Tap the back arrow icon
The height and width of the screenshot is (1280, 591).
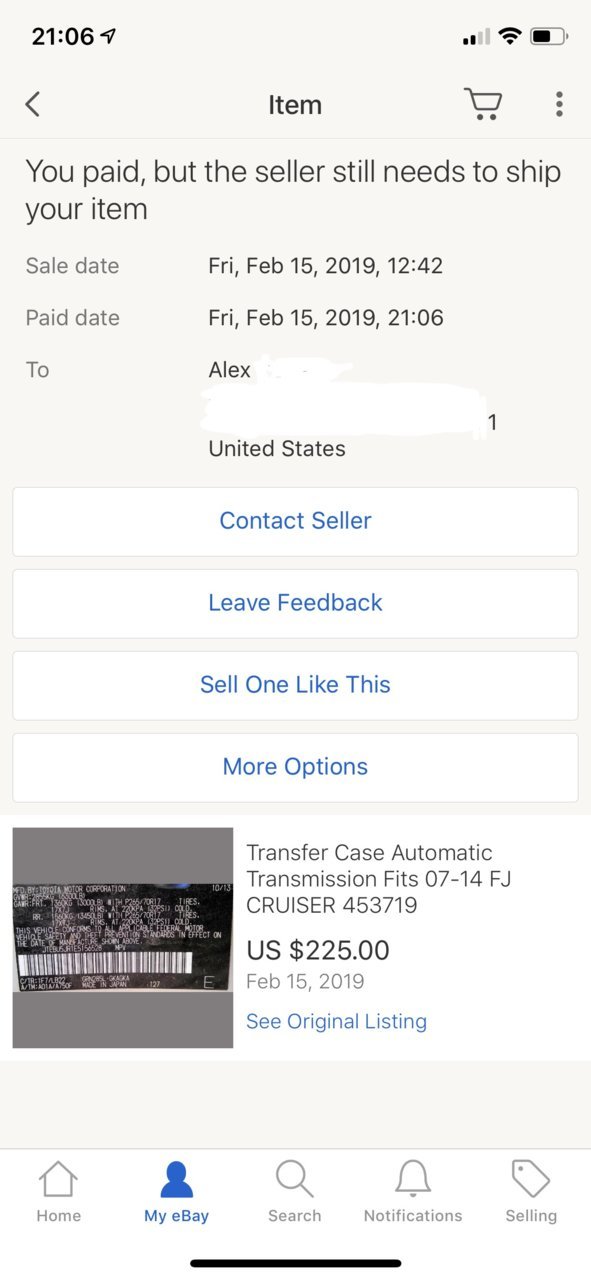33,104
